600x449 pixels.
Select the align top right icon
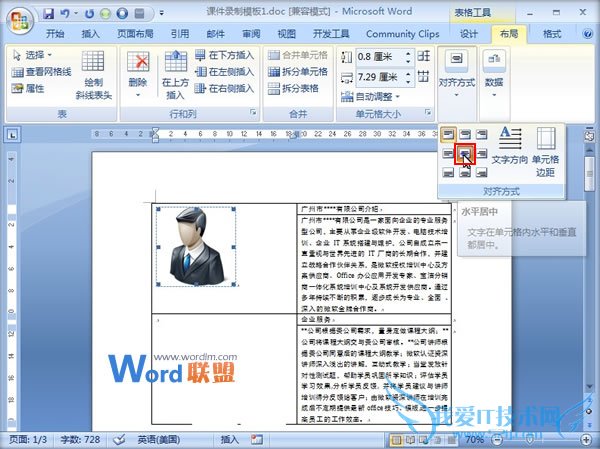click(x=482, y=134)
